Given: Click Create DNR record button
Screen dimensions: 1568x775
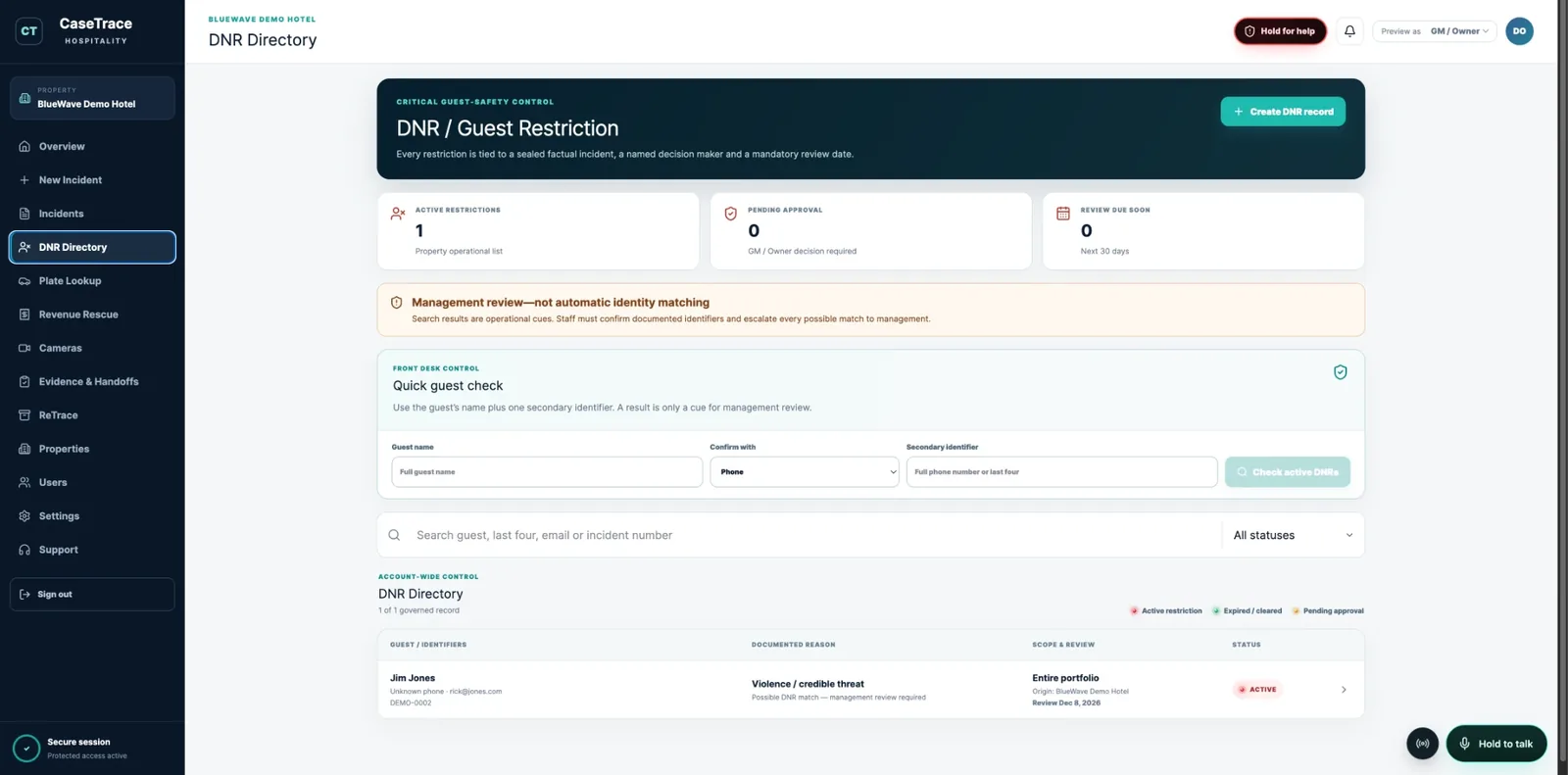Looking at the screenshot, I should 1283,112.
